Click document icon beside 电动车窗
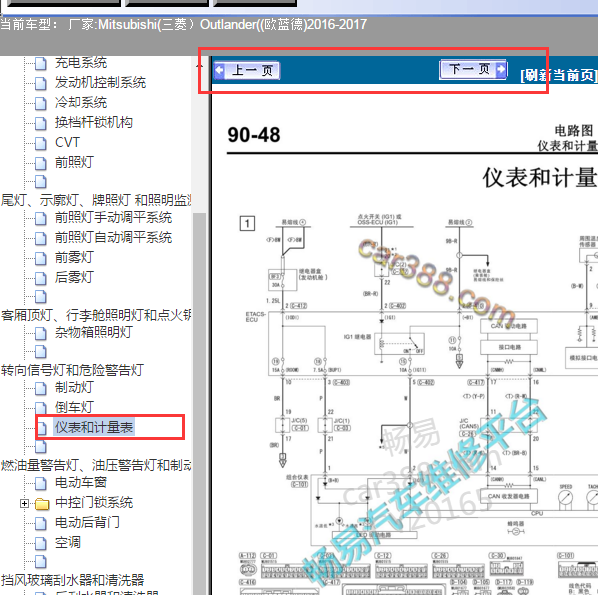 coord(41,484)
